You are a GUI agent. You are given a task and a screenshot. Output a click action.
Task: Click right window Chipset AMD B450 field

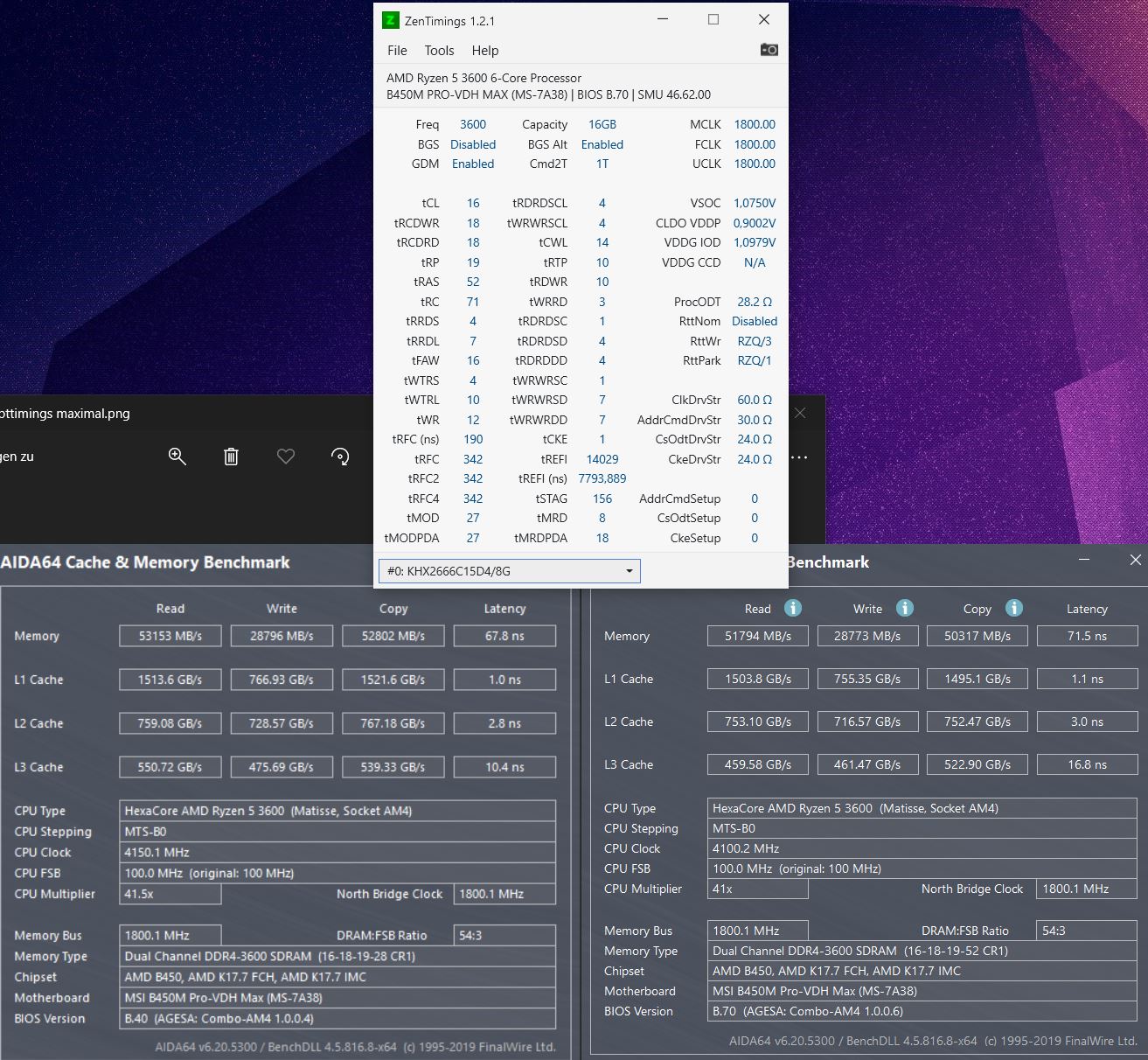(922, 971)
